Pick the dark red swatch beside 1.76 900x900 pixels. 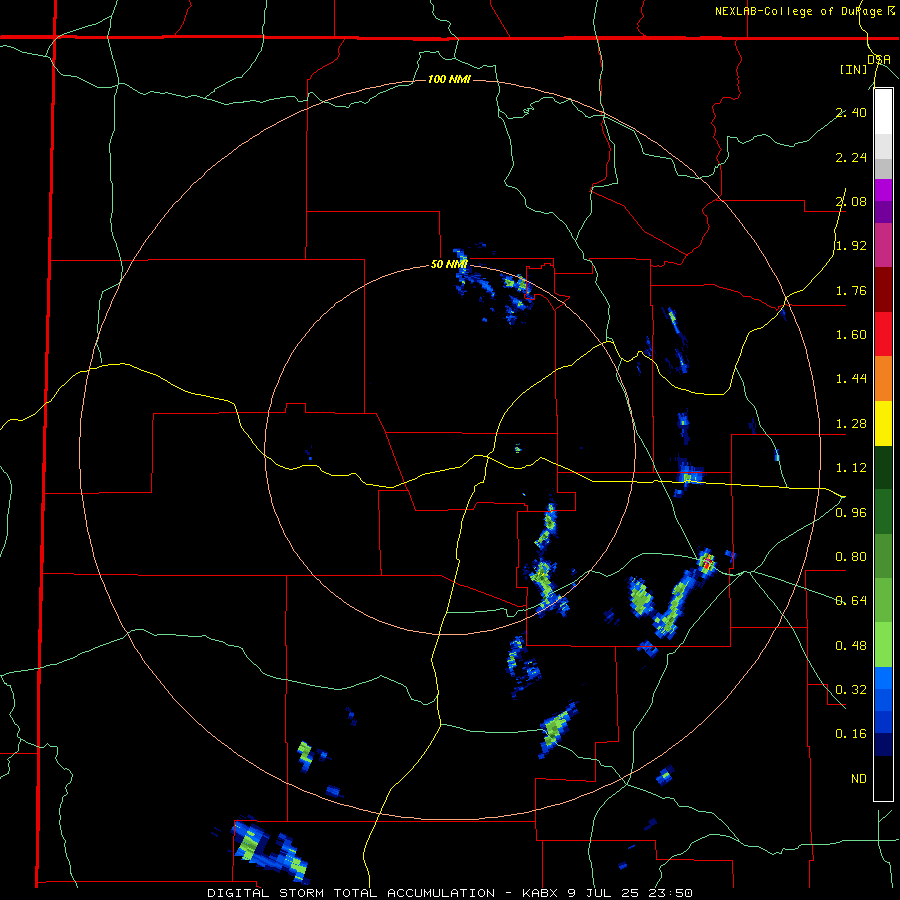[x=883, y=290]
